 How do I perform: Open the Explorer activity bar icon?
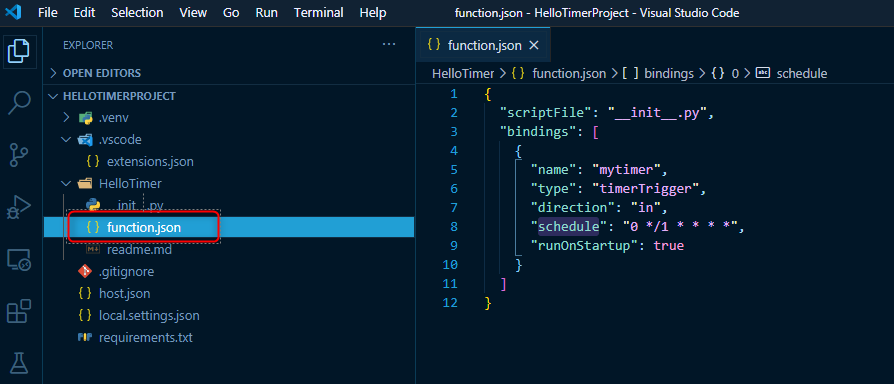(18, 51)
